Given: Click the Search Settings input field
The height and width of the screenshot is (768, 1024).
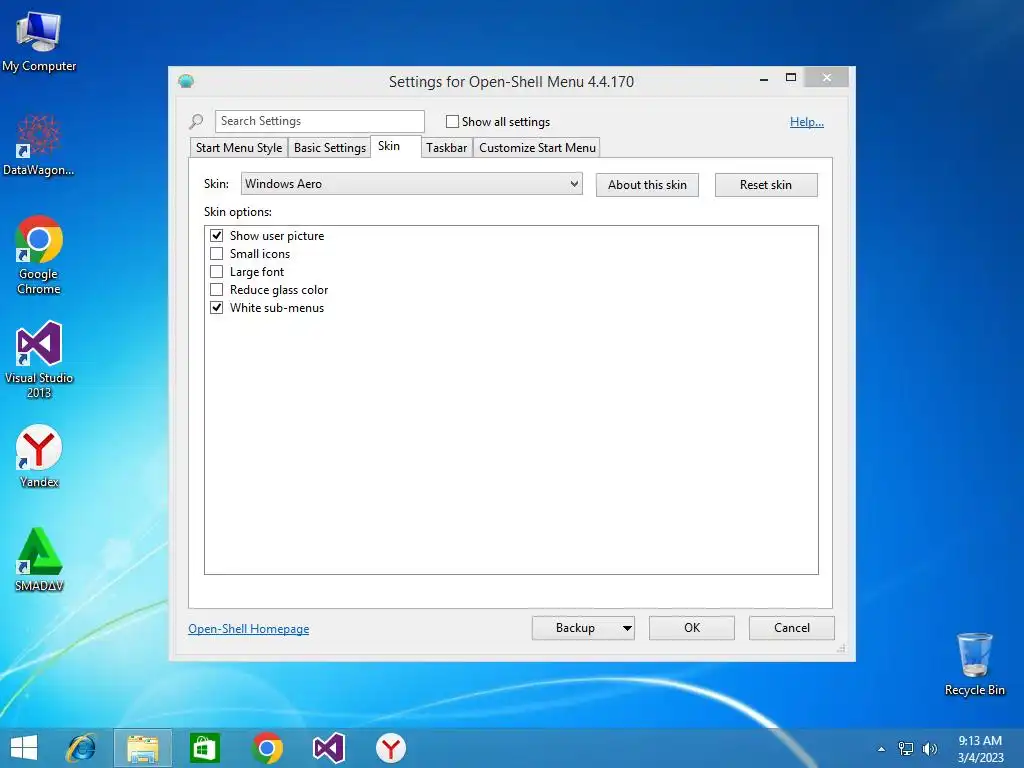Looking at the screenshot, I should tap(319, 121).
